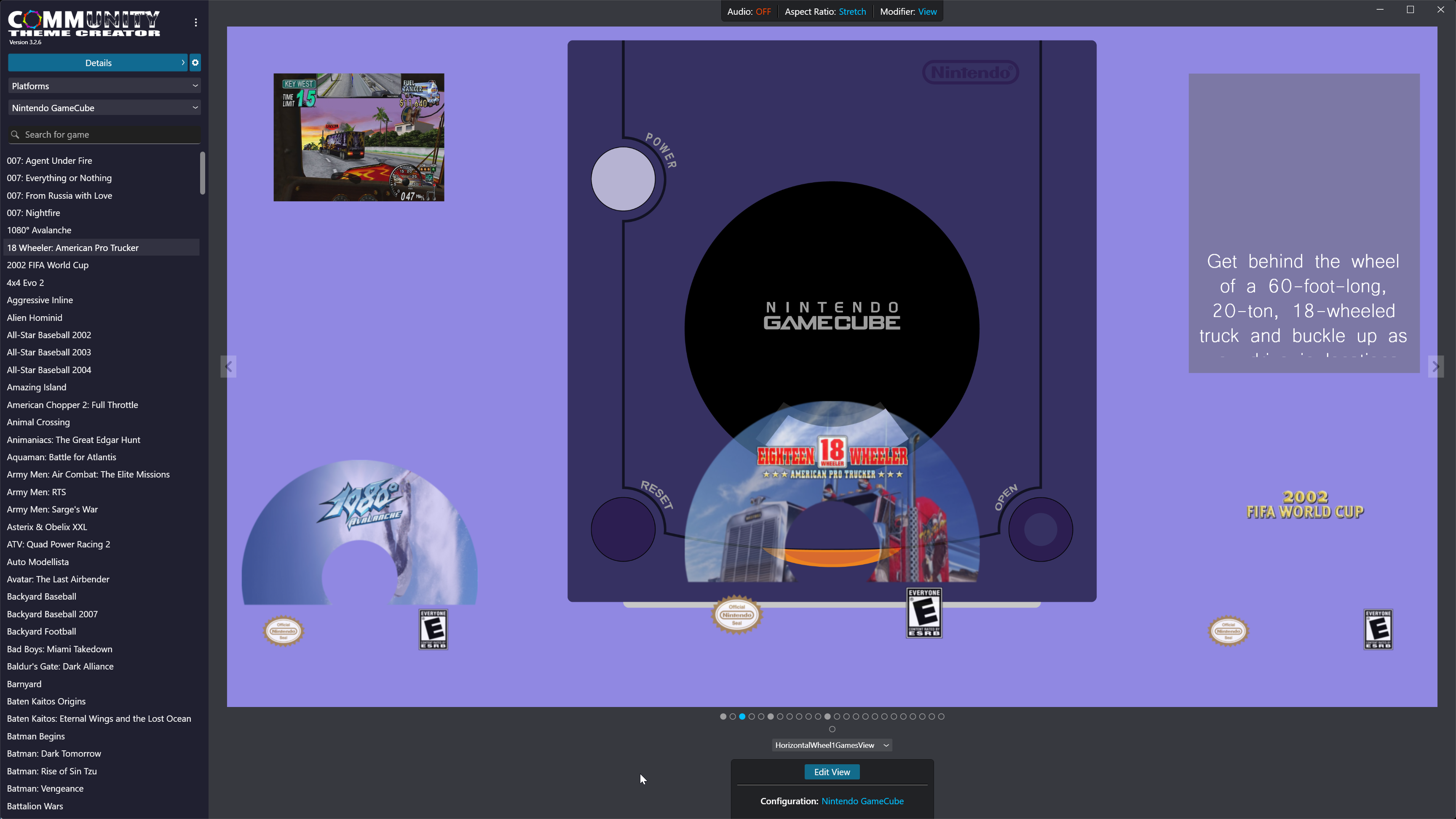Screen dimensions: 1456x819
Task: Click the game description text box
Action: pyautogui.click(x=1304, y=223)
